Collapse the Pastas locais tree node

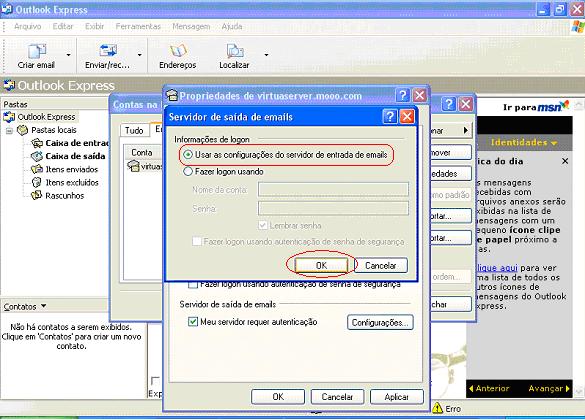pos(9,131)
